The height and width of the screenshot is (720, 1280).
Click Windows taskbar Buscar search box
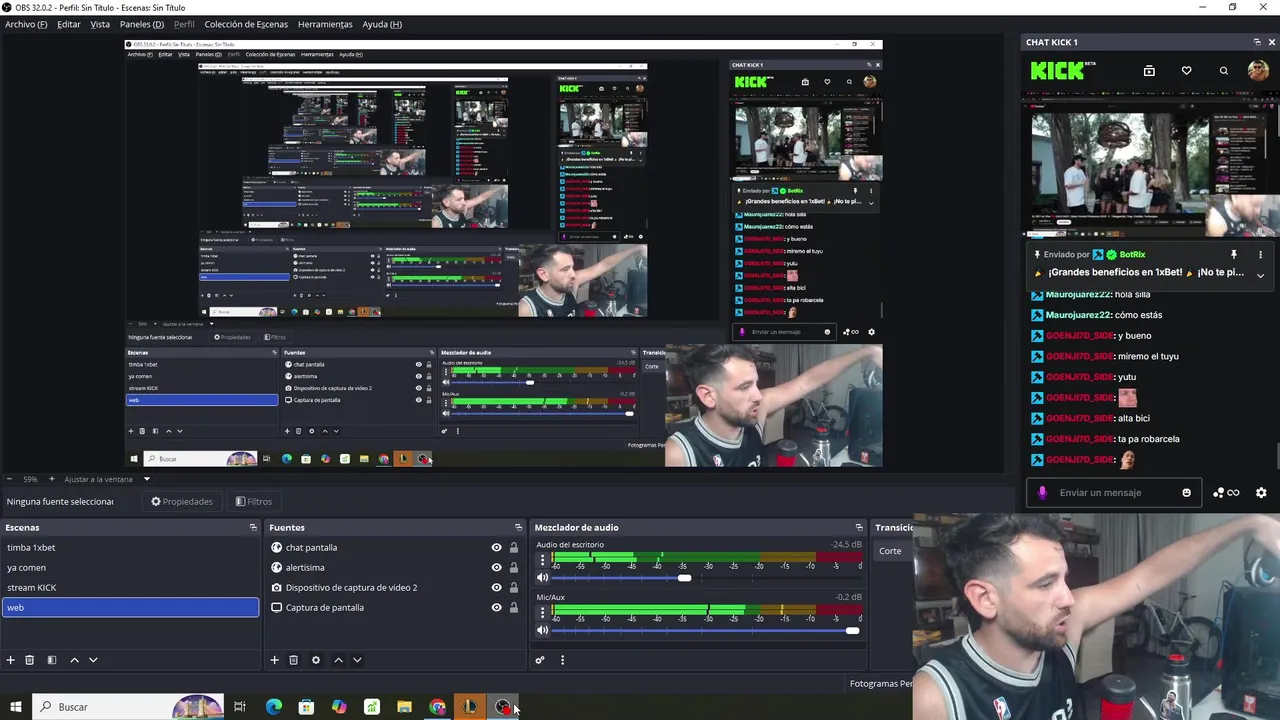coord(128,707)
